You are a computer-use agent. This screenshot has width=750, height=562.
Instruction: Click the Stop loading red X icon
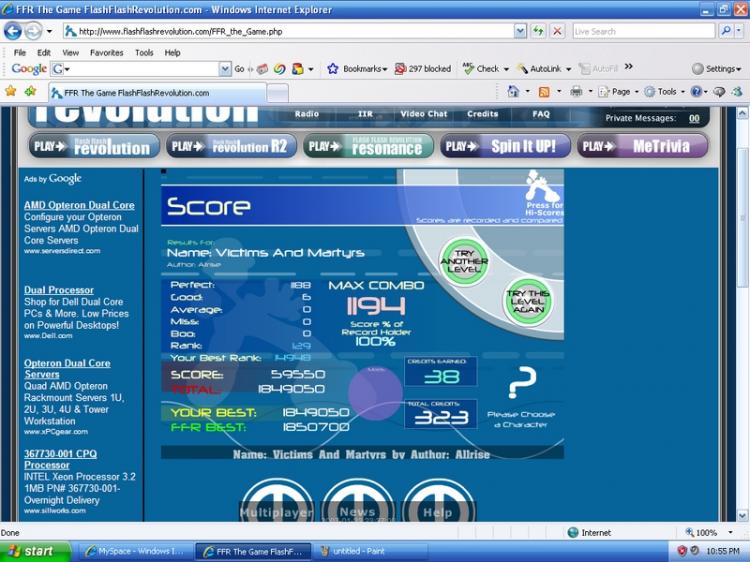[x=557, y=32]
